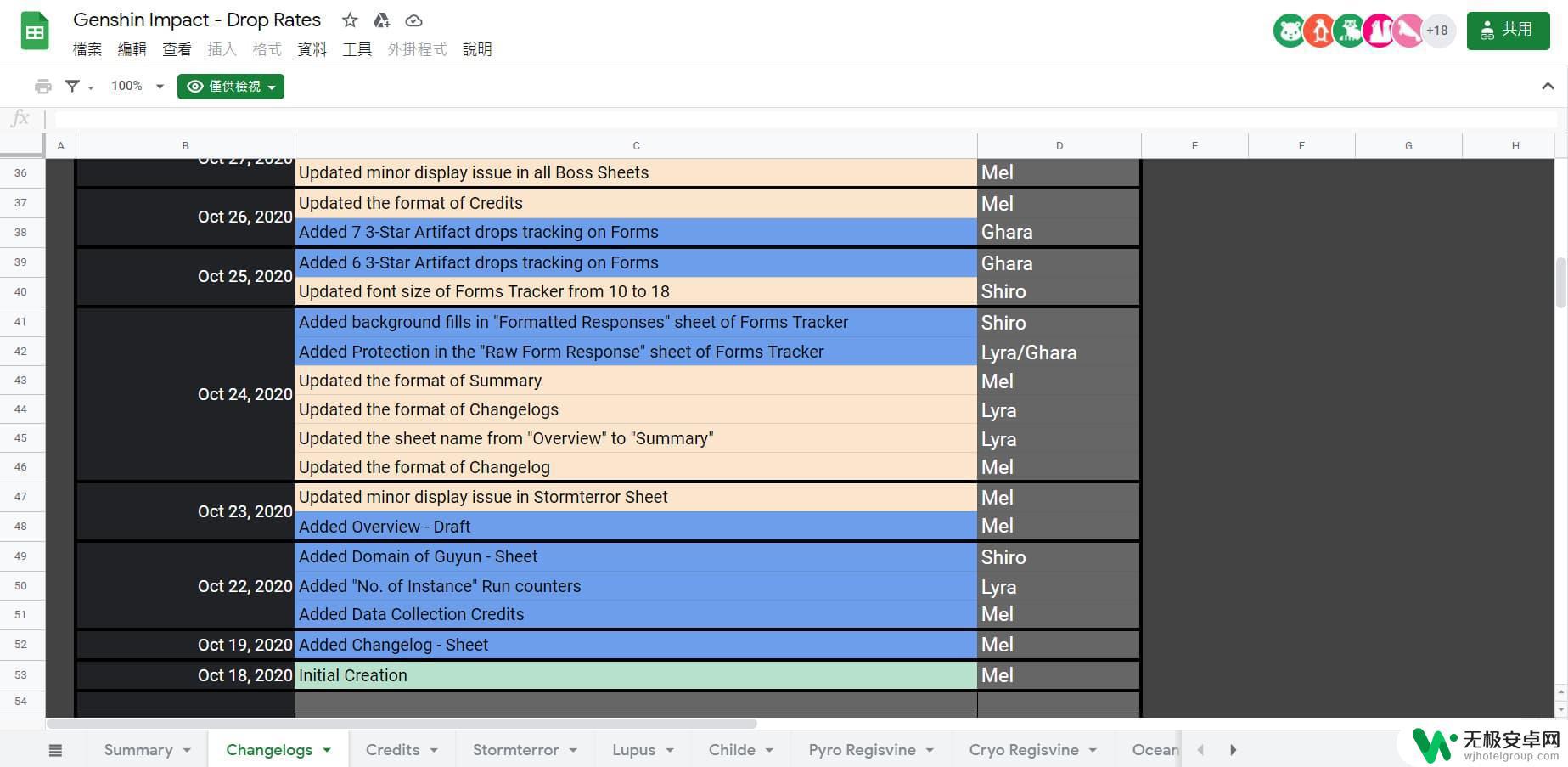
Task: Open the Tools menu (工具)
Action: 357,49
